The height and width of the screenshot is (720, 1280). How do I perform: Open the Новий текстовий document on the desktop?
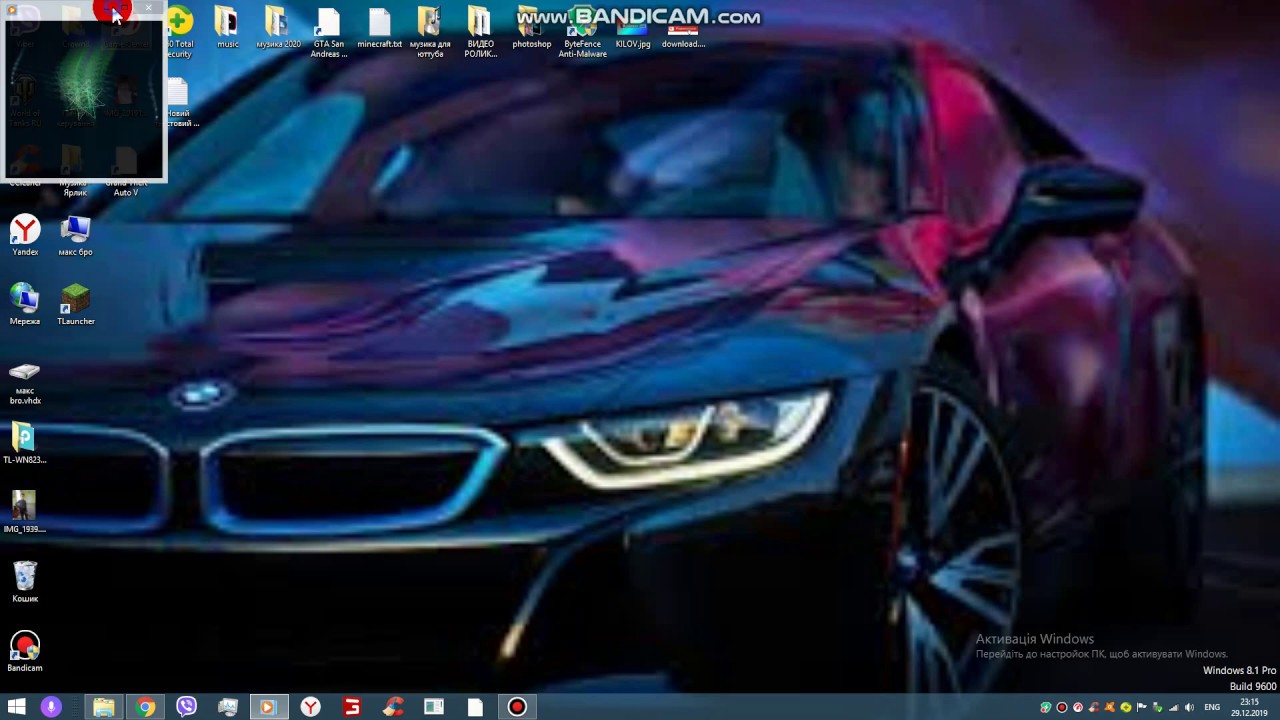pyautogui.click(x=180, y=104)
